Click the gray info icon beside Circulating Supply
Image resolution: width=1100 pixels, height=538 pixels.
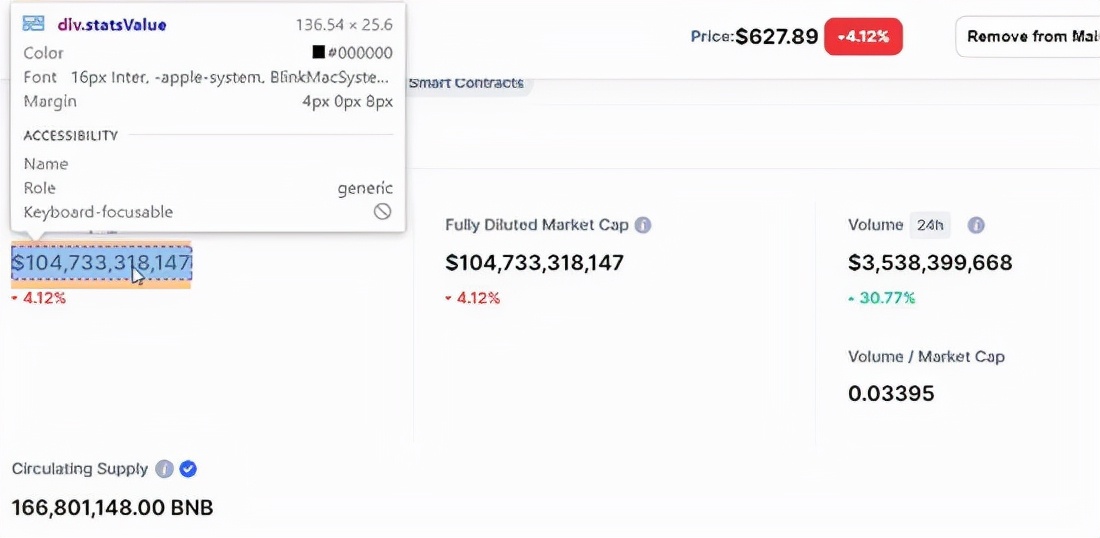[x=164, y=469]
